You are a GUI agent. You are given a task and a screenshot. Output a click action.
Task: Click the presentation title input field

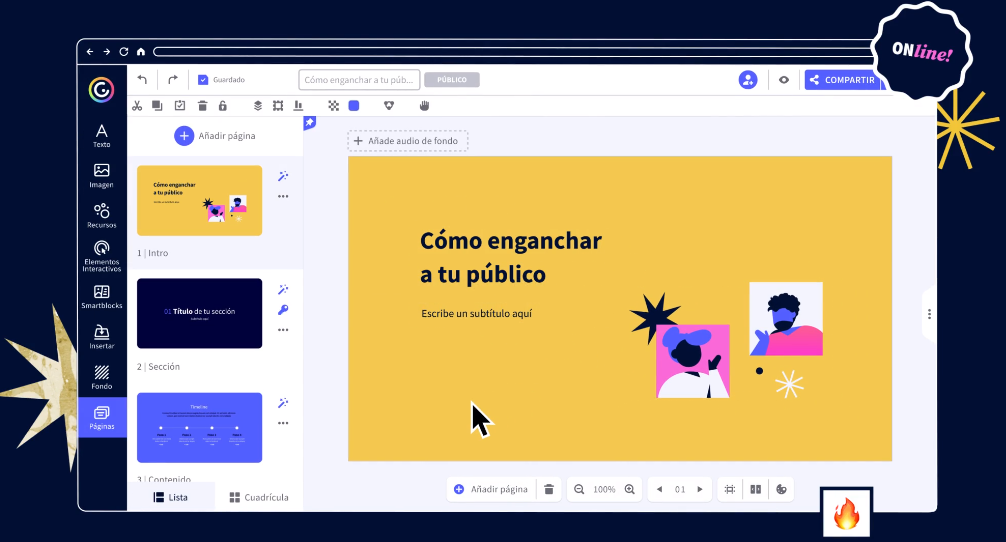pyautogui.click(x=359, y=80)
